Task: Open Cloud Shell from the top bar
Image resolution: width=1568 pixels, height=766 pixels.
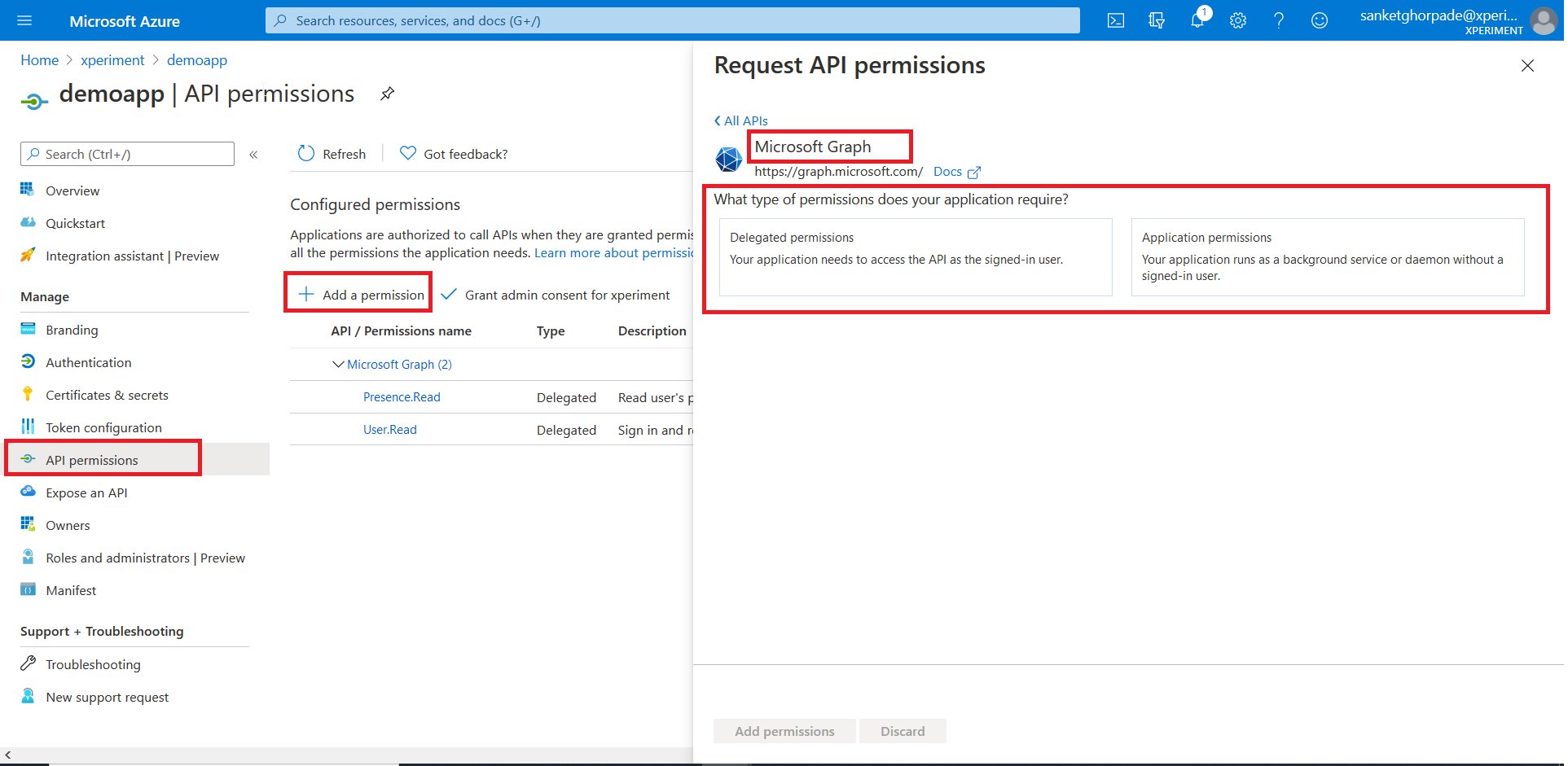Action: (1116, 21)
